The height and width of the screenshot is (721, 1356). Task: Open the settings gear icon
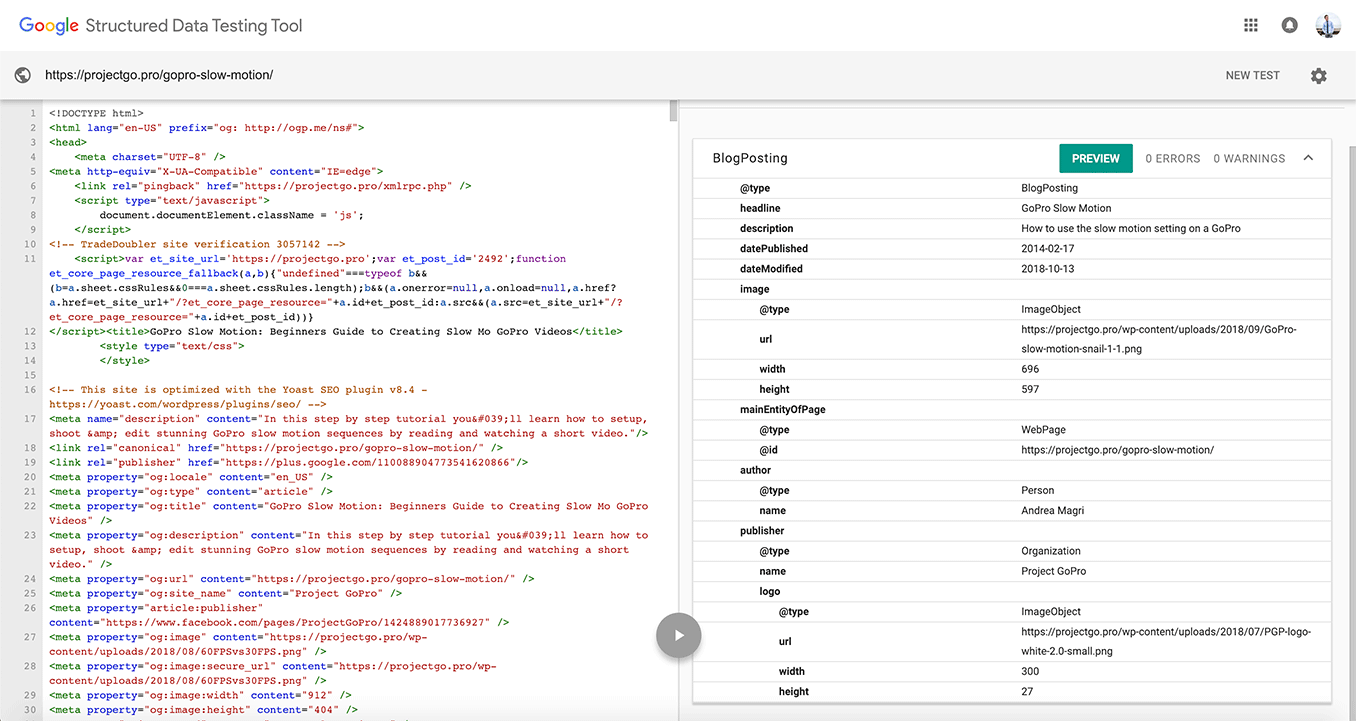tap(1319, 76)
